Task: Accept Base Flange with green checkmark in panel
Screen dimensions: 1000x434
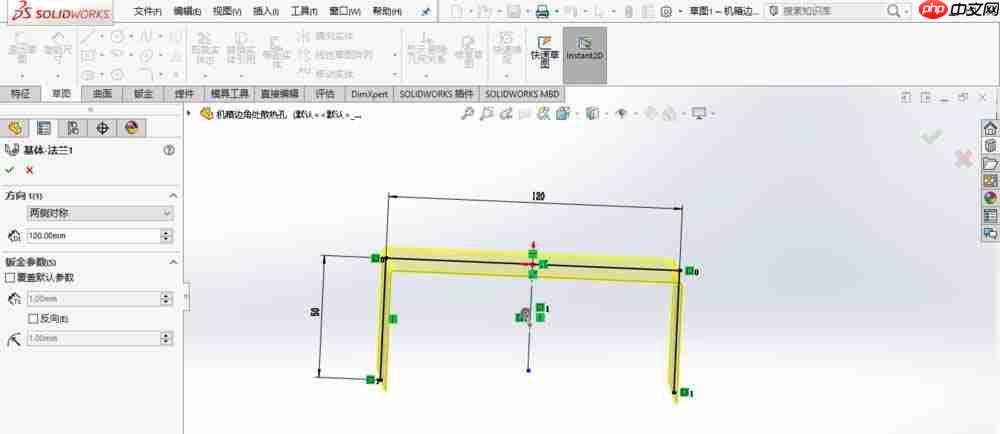Action: 9,170
